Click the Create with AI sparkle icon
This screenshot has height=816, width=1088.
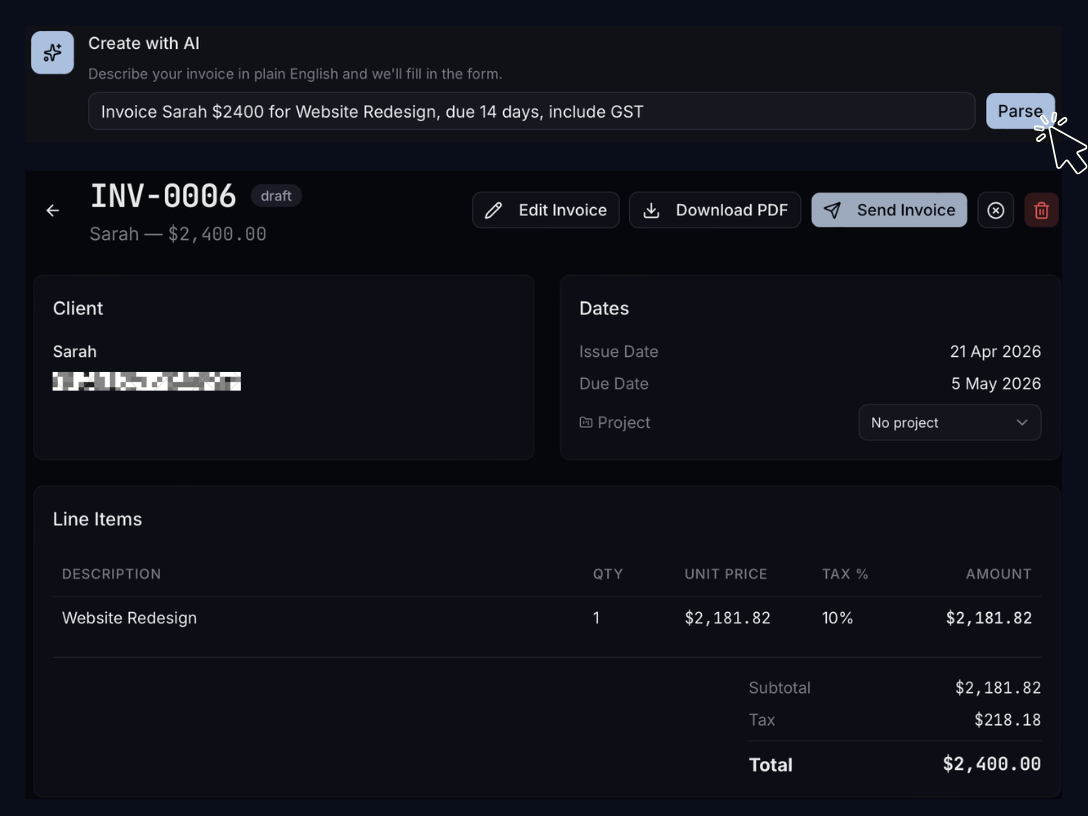(52, 53)
